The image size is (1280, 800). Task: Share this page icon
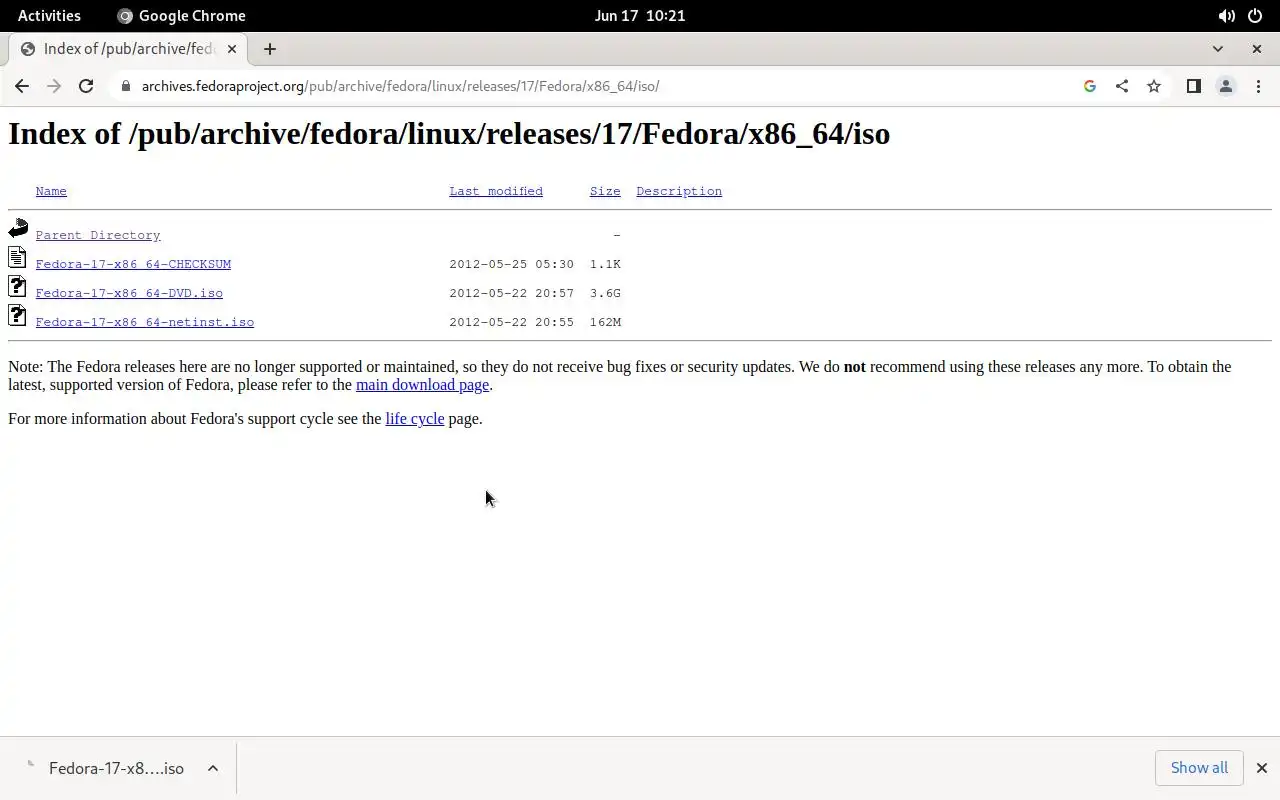pos(1122,86)
